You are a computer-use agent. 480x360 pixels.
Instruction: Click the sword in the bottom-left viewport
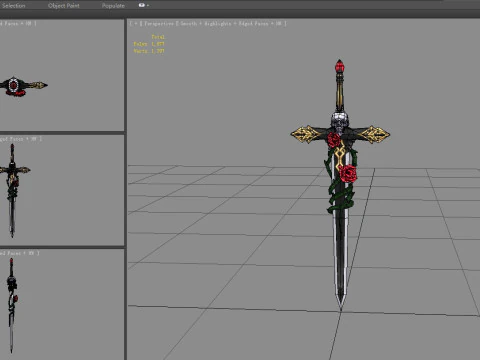click(x=12, y=305)
